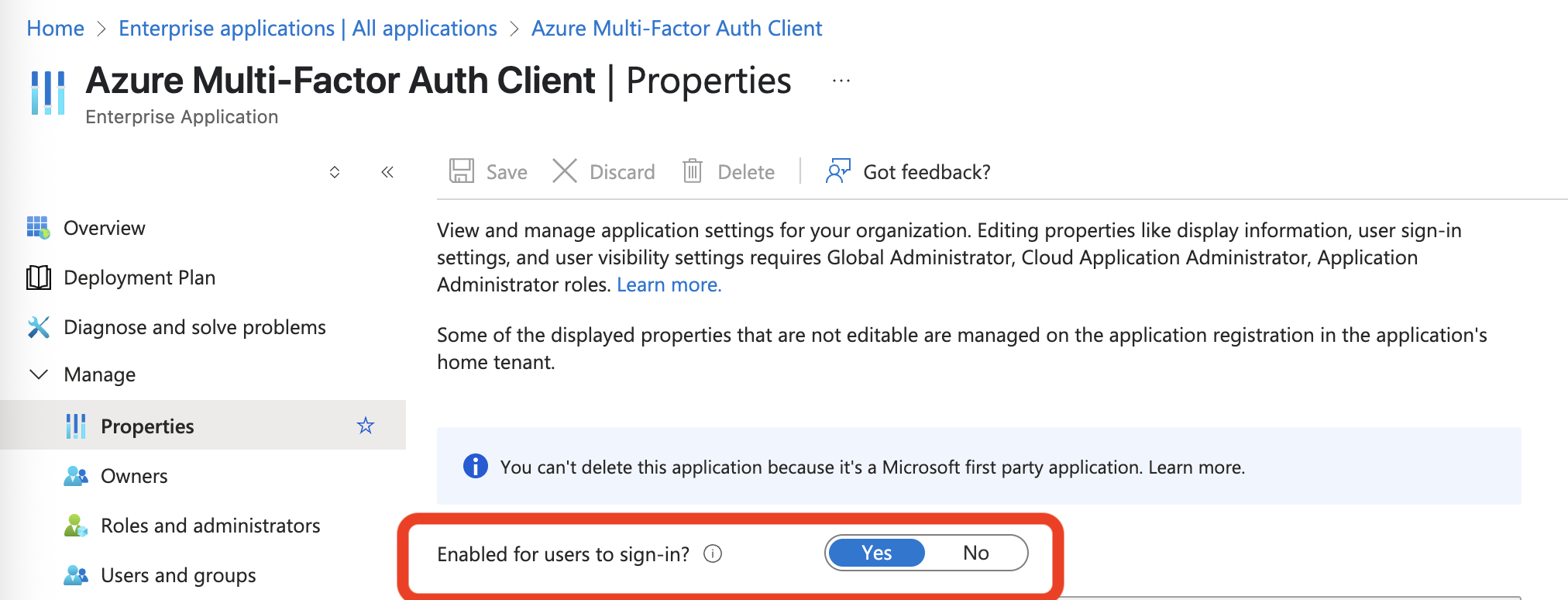Click the Discard button label
The height and width of the screenshot is (600, 1568).
[x=622, y=171]
